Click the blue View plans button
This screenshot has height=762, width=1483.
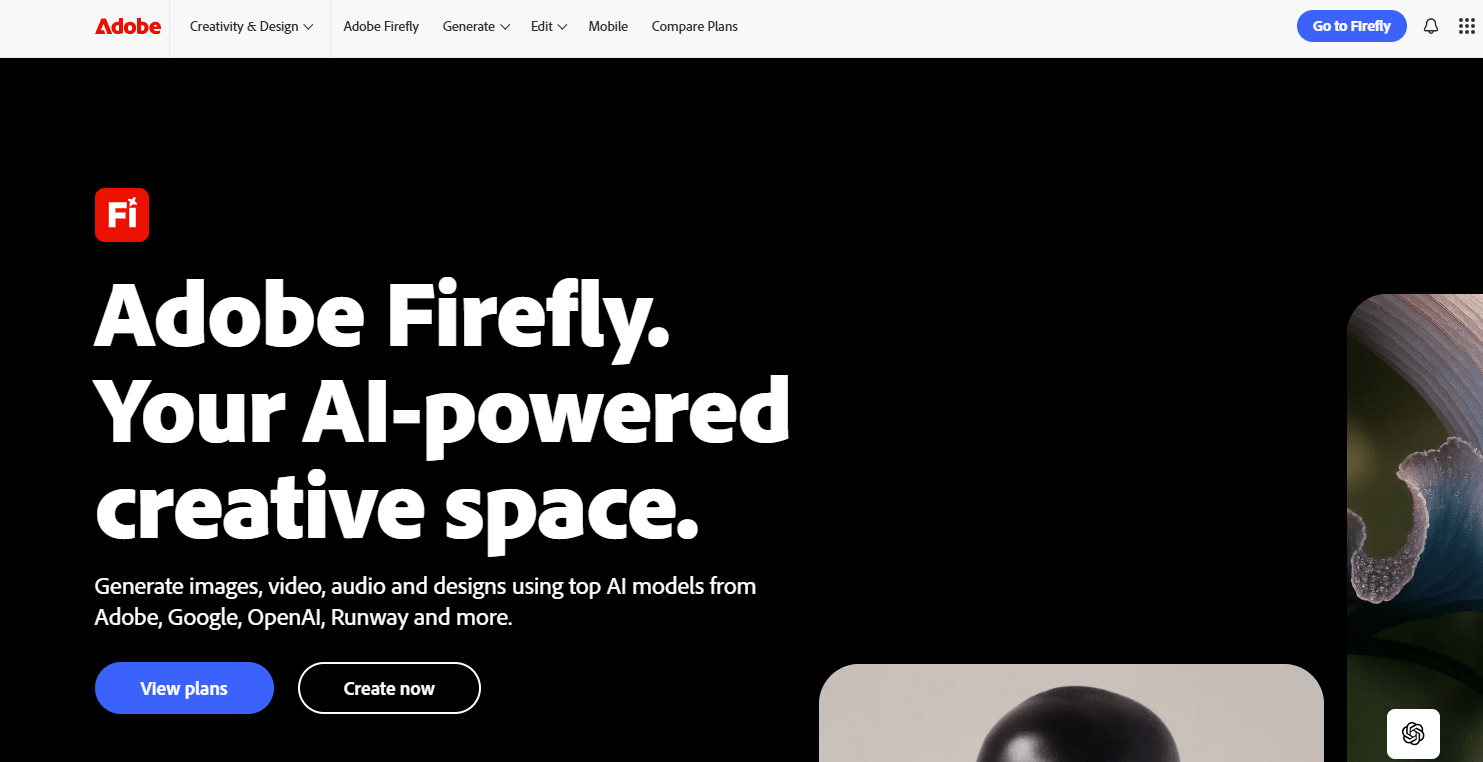184,688
